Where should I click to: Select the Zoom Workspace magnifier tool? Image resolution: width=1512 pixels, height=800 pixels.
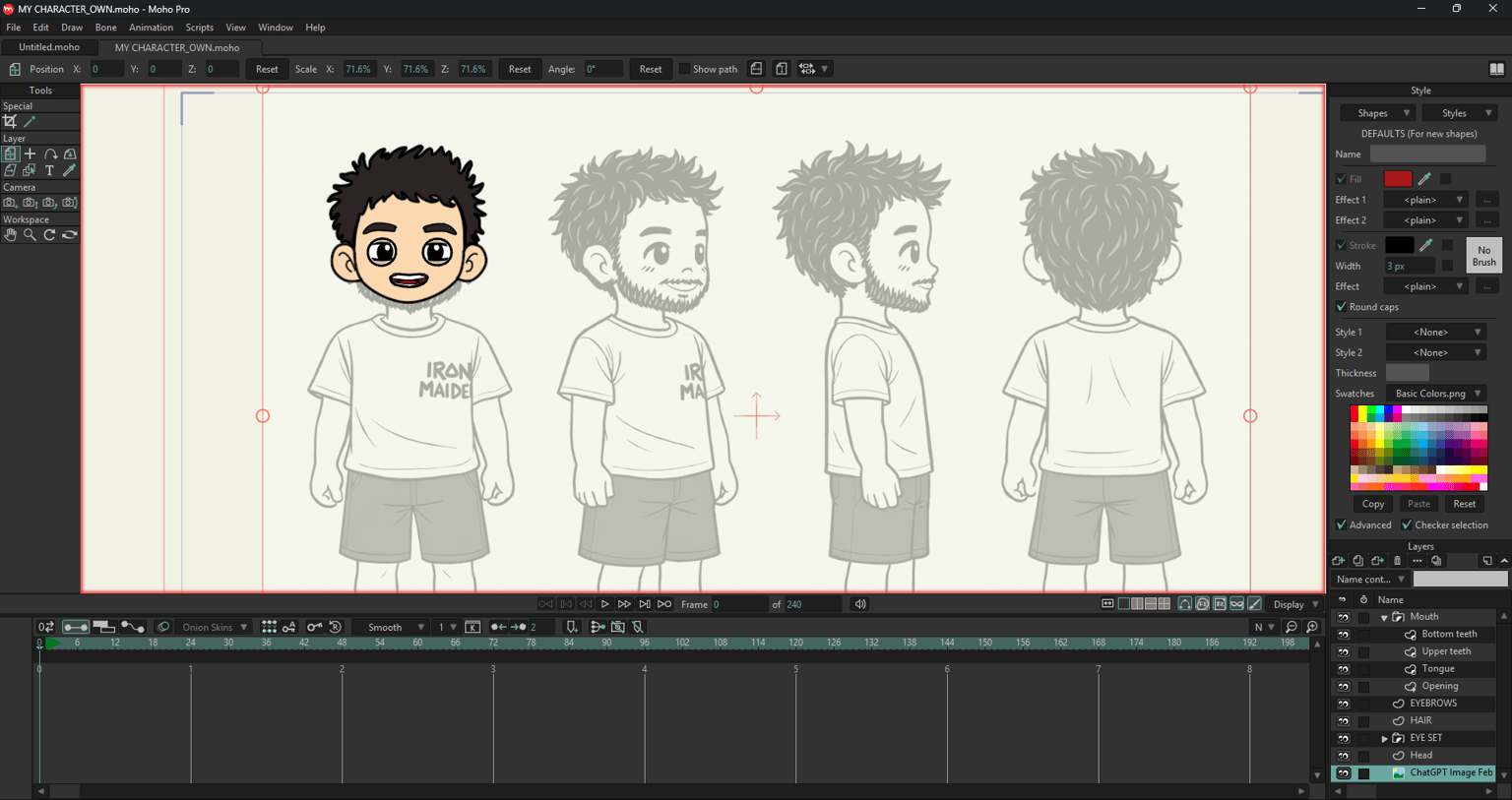point(30,235)
